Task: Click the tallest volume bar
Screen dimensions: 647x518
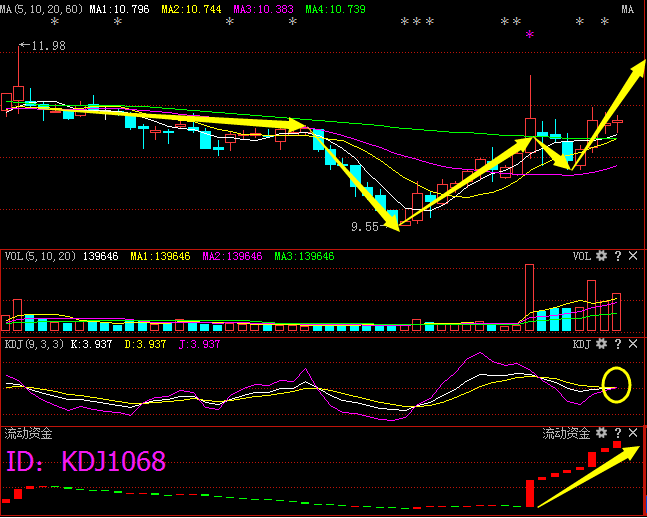Action: pos(529,298)
